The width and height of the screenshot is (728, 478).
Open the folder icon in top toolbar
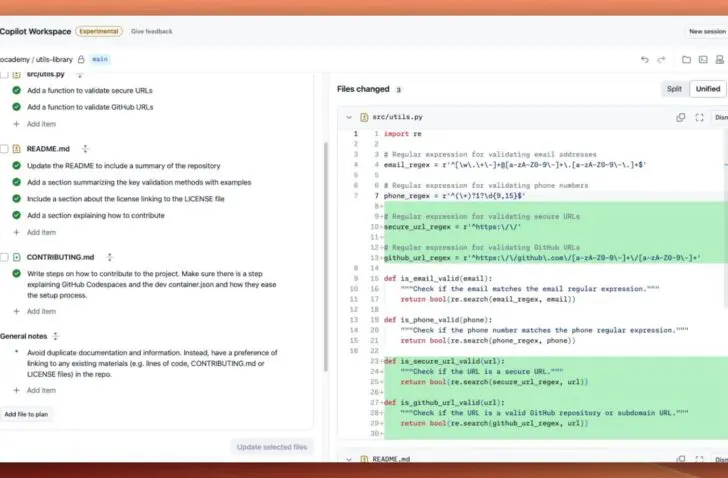tap(686, 59)
